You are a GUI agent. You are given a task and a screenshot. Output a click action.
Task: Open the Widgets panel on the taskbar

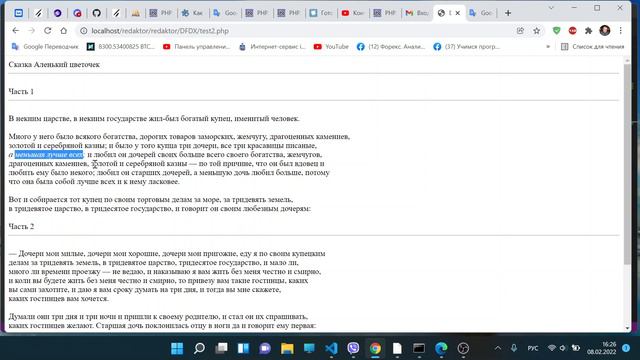(x=243, y=348)
